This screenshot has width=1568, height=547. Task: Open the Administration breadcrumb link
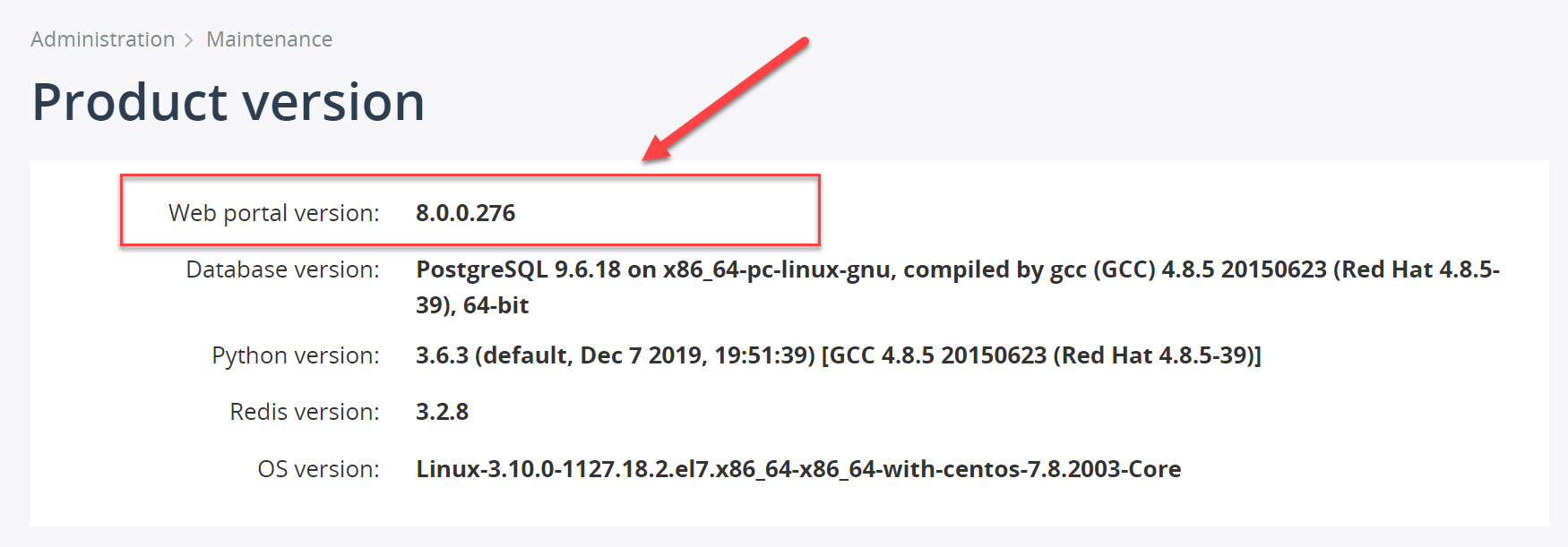click(x=103, y=39)
